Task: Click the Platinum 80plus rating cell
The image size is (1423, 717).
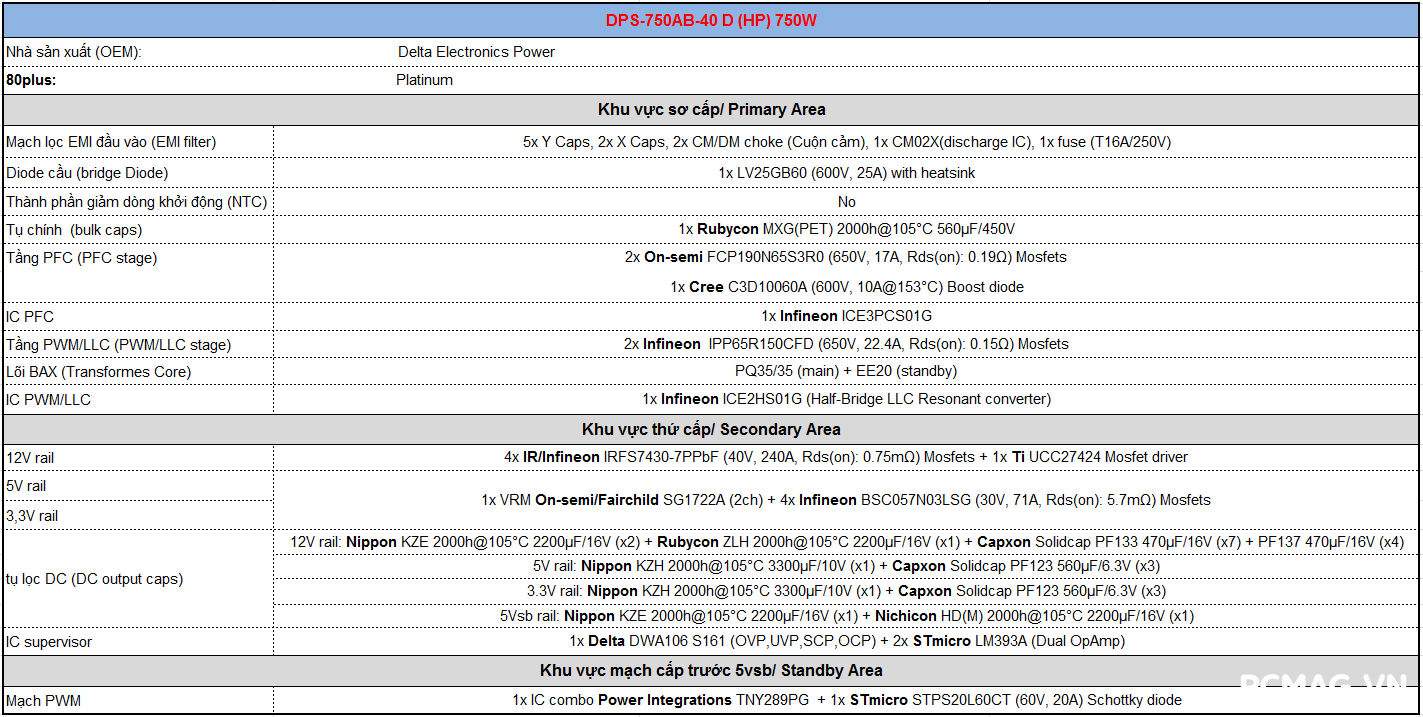Action: click(x=424, y=80)
